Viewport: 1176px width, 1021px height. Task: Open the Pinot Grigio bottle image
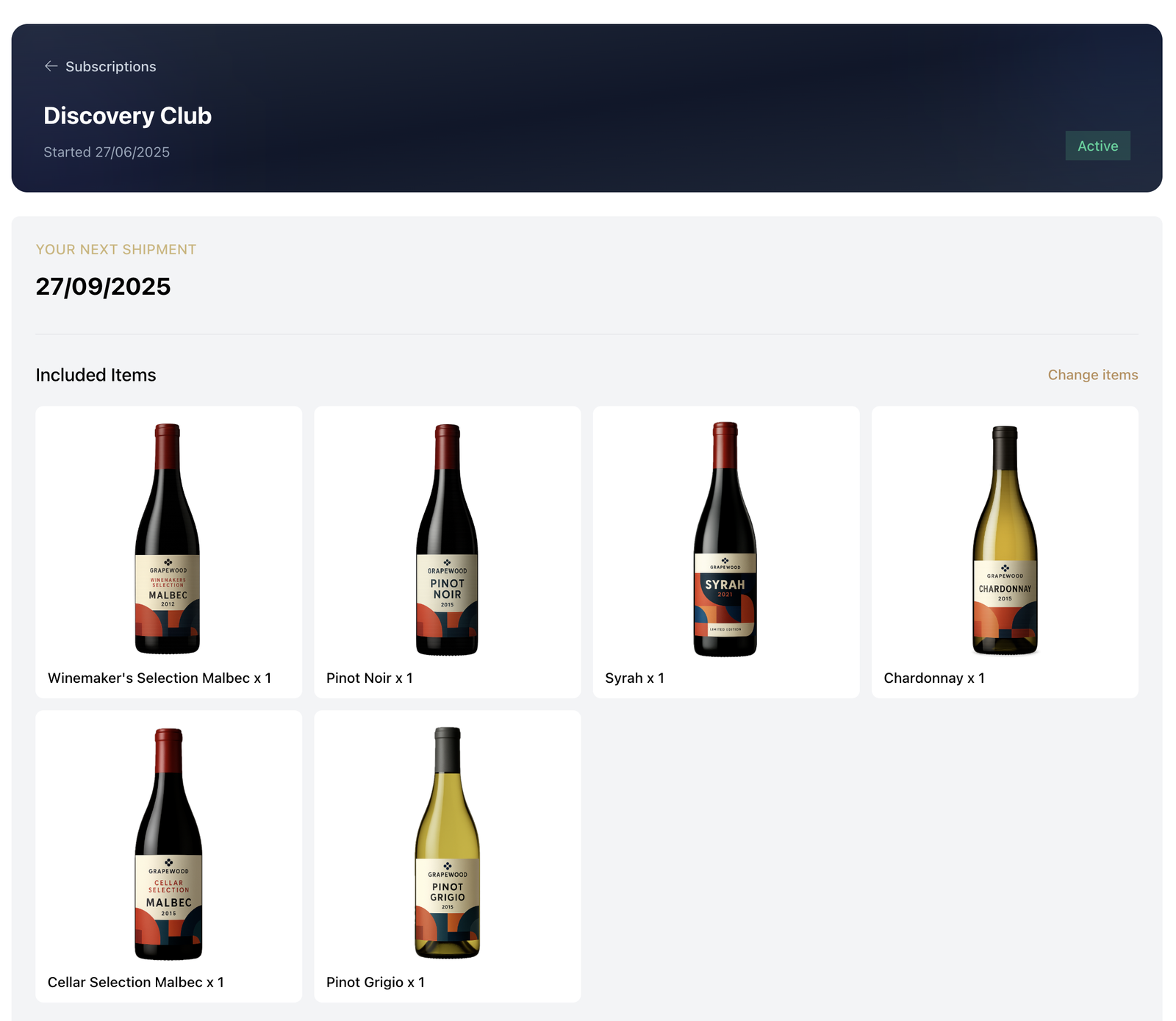(447, 842)
